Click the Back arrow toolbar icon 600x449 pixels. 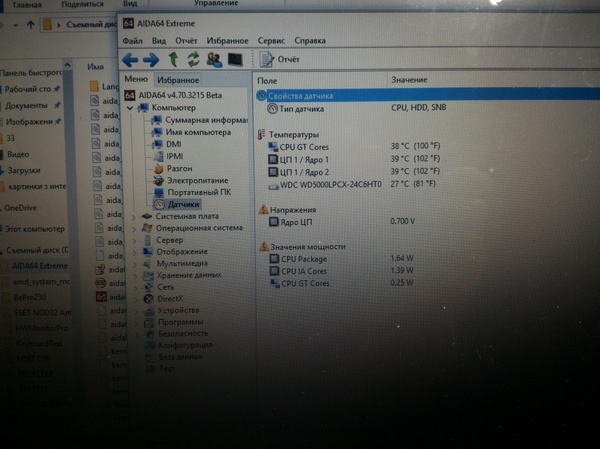click(131, 60)
